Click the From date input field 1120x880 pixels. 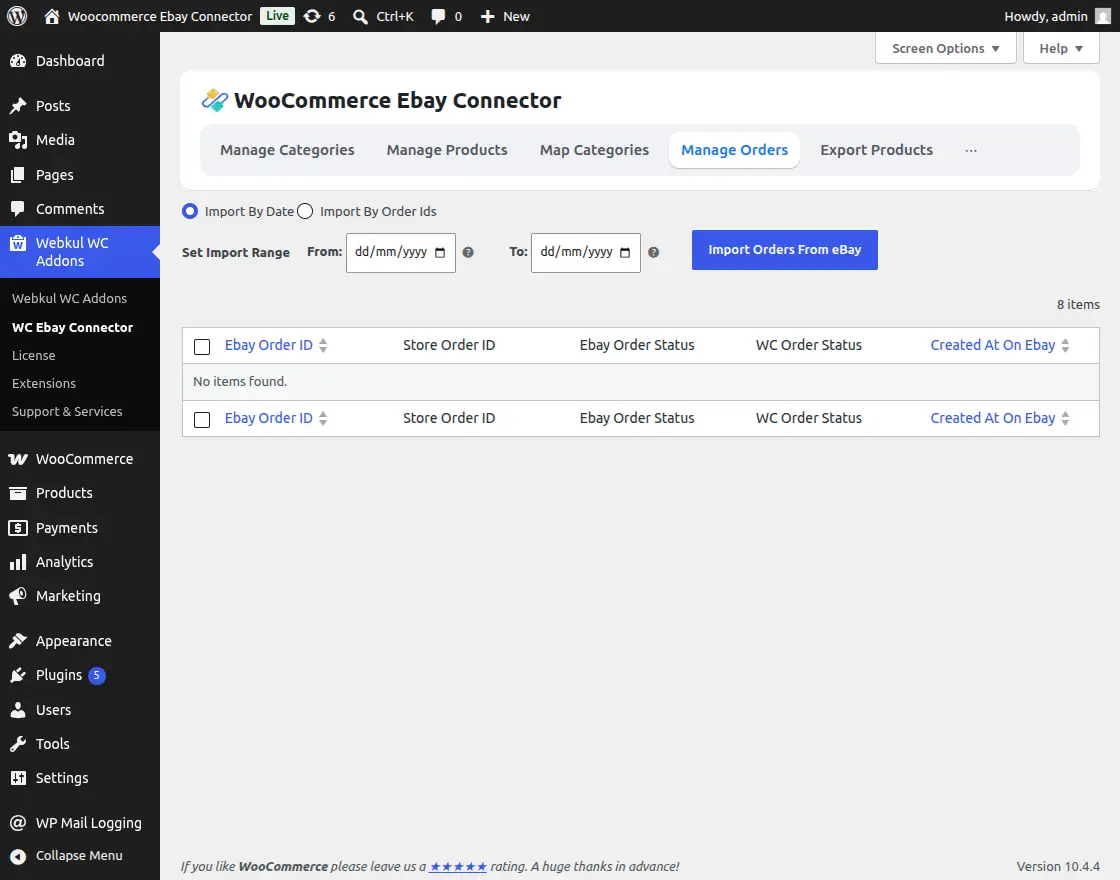point(401,253)
